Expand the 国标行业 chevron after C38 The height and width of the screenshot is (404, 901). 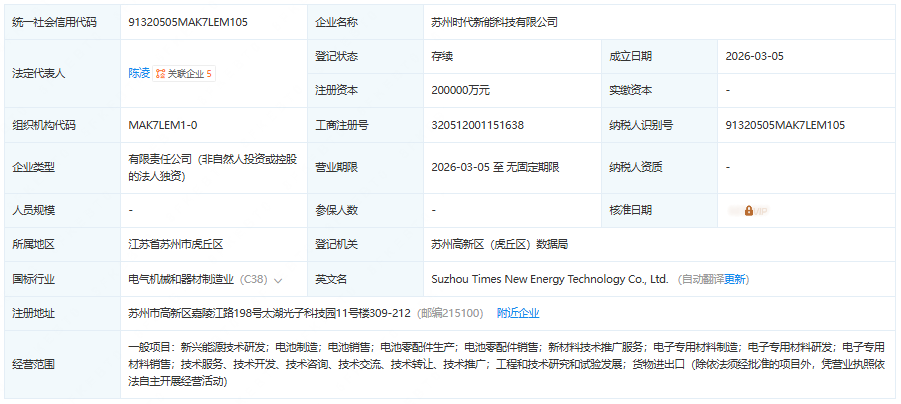(x=278, y=280)
